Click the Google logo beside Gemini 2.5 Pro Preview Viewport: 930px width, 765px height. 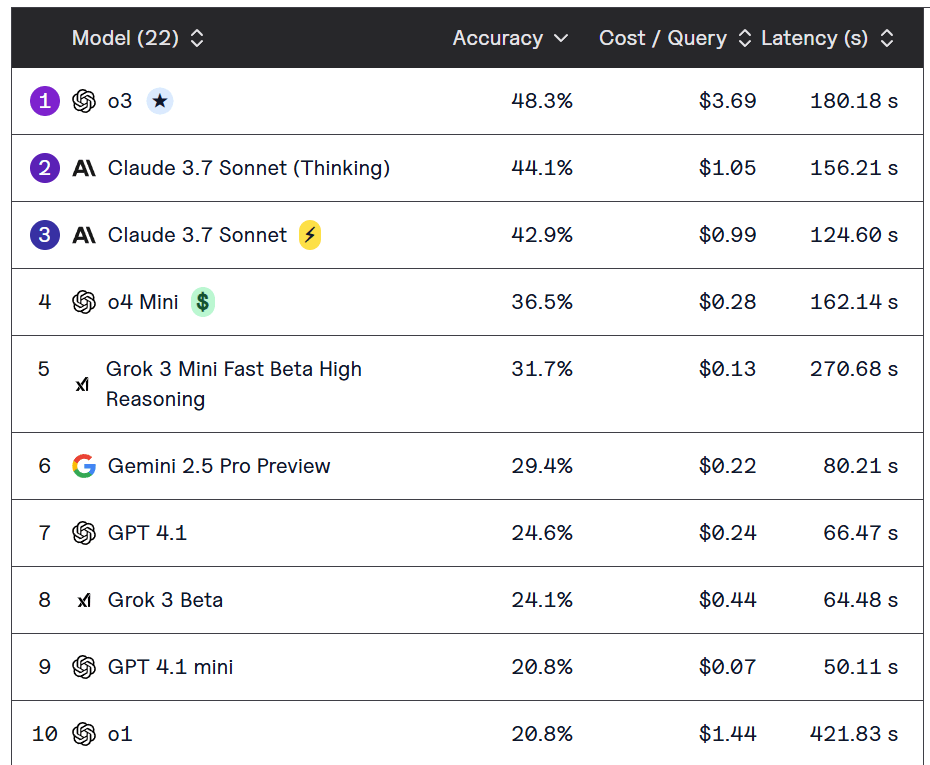coord(84,466)
